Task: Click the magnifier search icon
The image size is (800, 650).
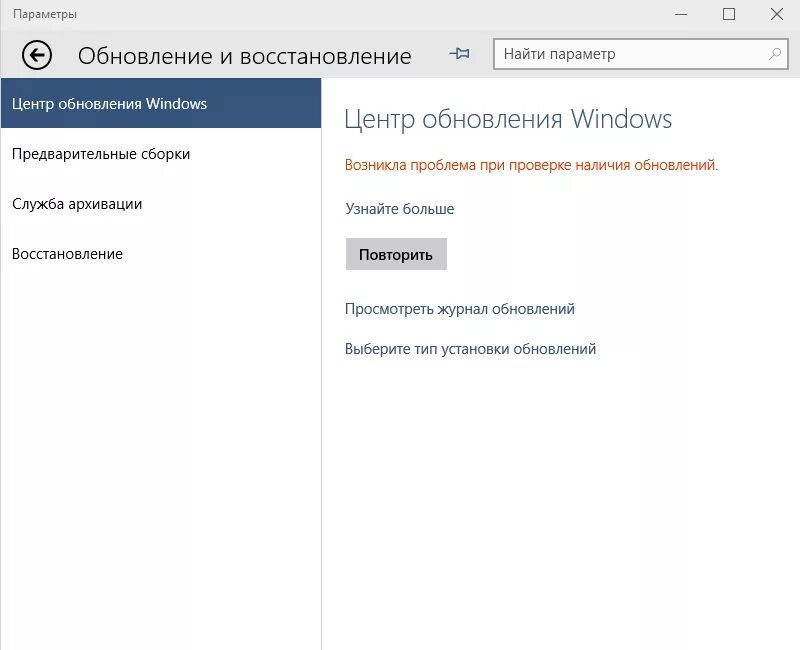Action: [774, 54]
